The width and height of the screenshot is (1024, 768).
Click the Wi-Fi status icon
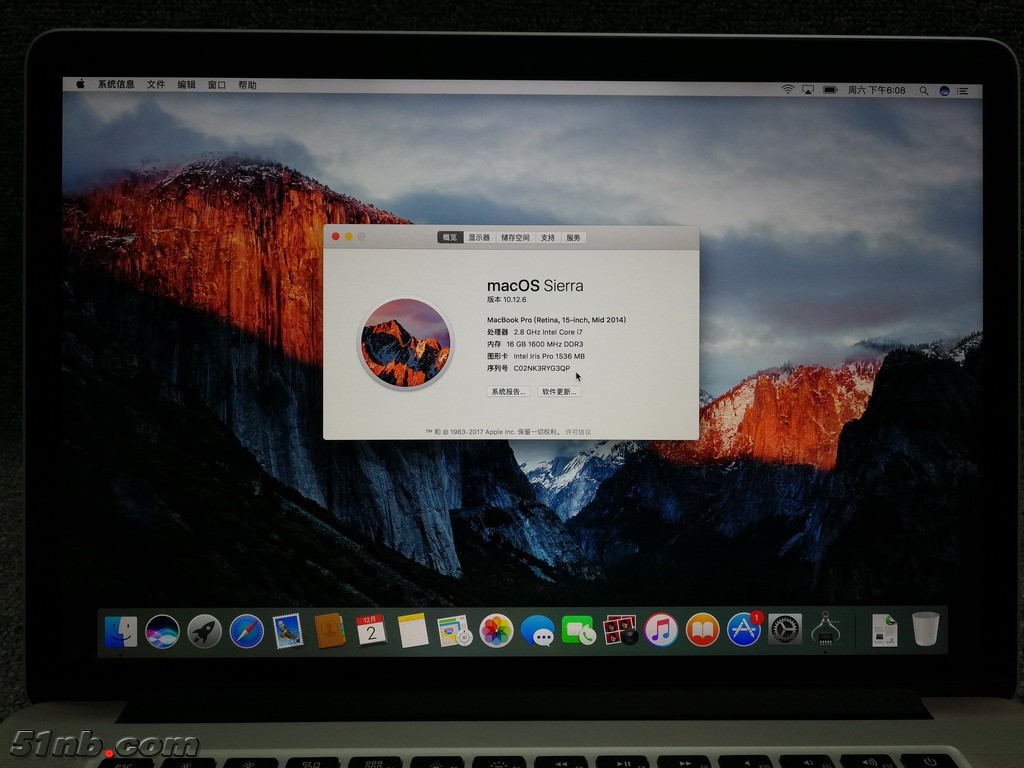click(x=788, y=89)
